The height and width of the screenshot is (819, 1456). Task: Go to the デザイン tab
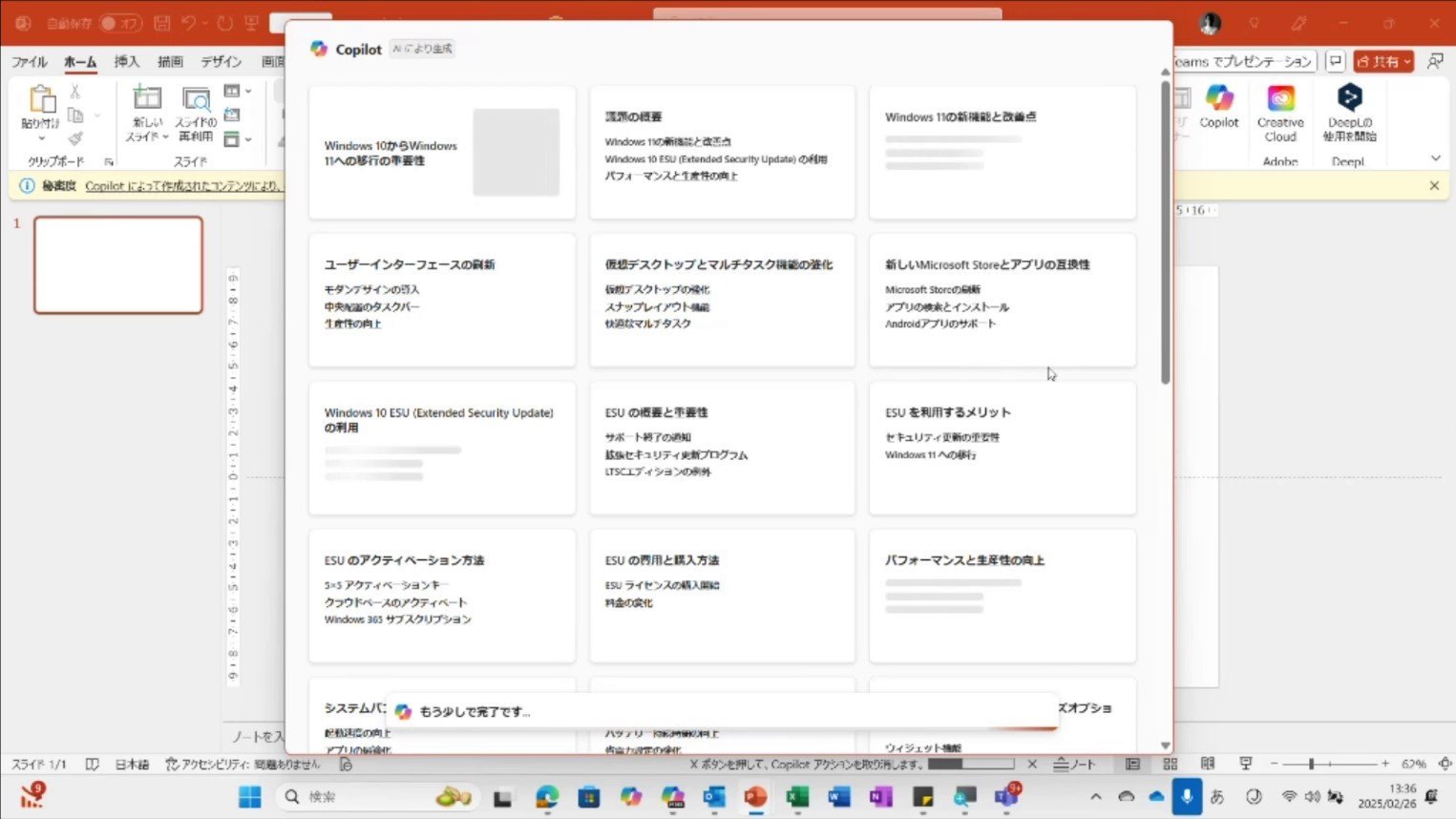pyautogui.click(x=221, y=62)
